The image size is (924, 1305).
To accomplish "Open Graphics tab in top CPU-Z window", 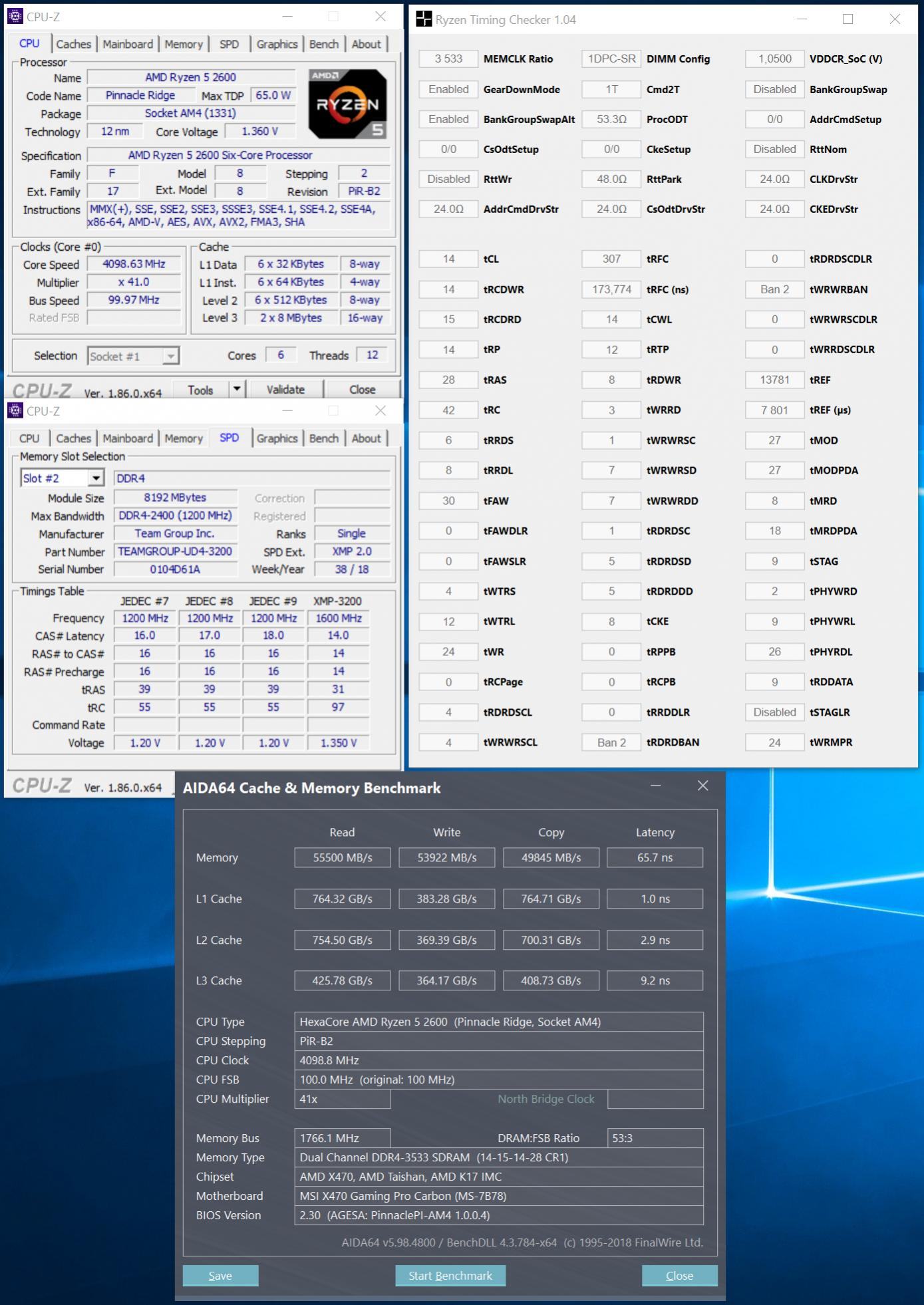I will (x=277, y=45).
